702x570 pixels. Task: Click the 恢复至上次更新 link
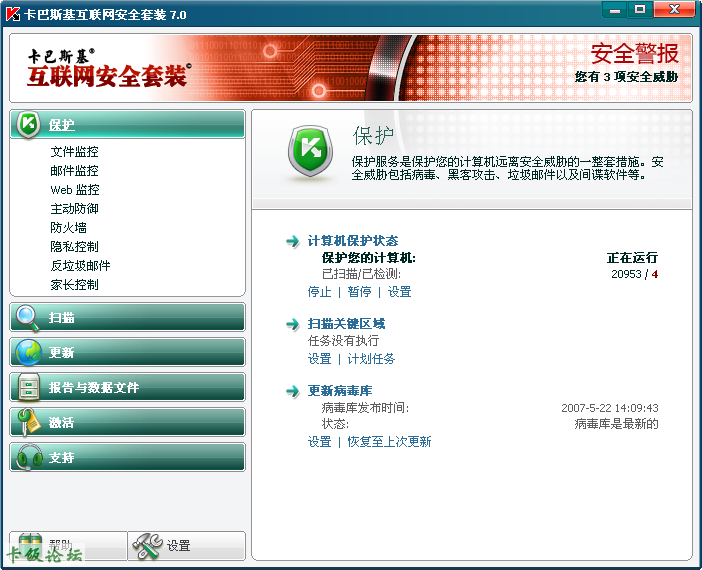[389, 442]
